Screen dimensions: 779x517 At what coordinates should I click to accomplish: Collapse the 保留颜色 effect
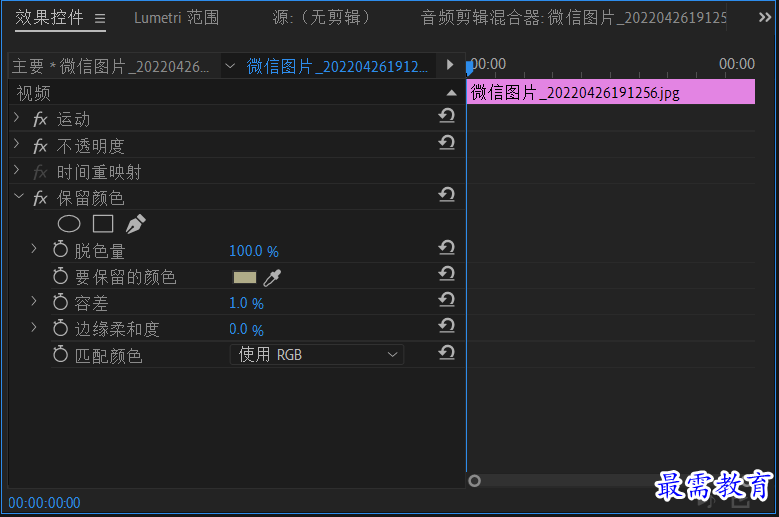18,196
